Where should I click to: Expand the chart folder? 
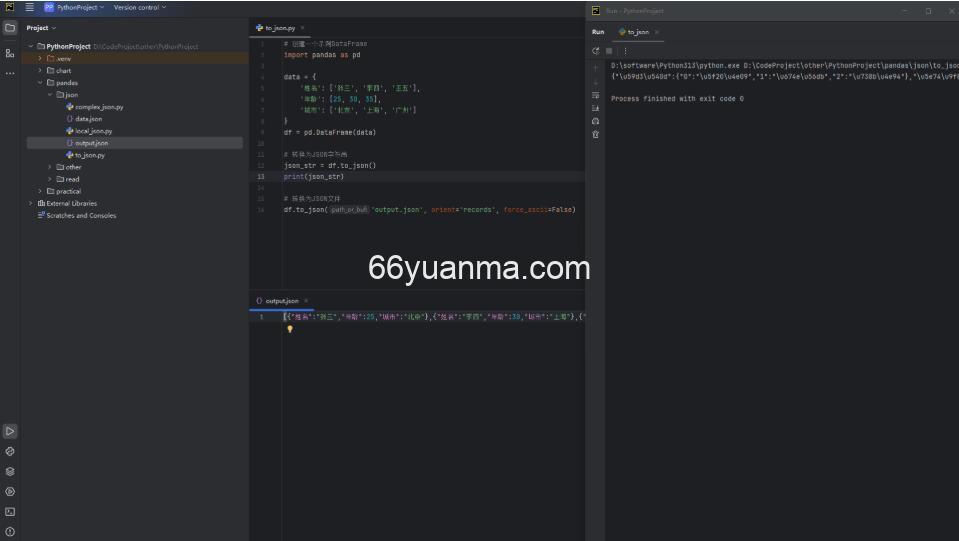[x=40, y=71]
